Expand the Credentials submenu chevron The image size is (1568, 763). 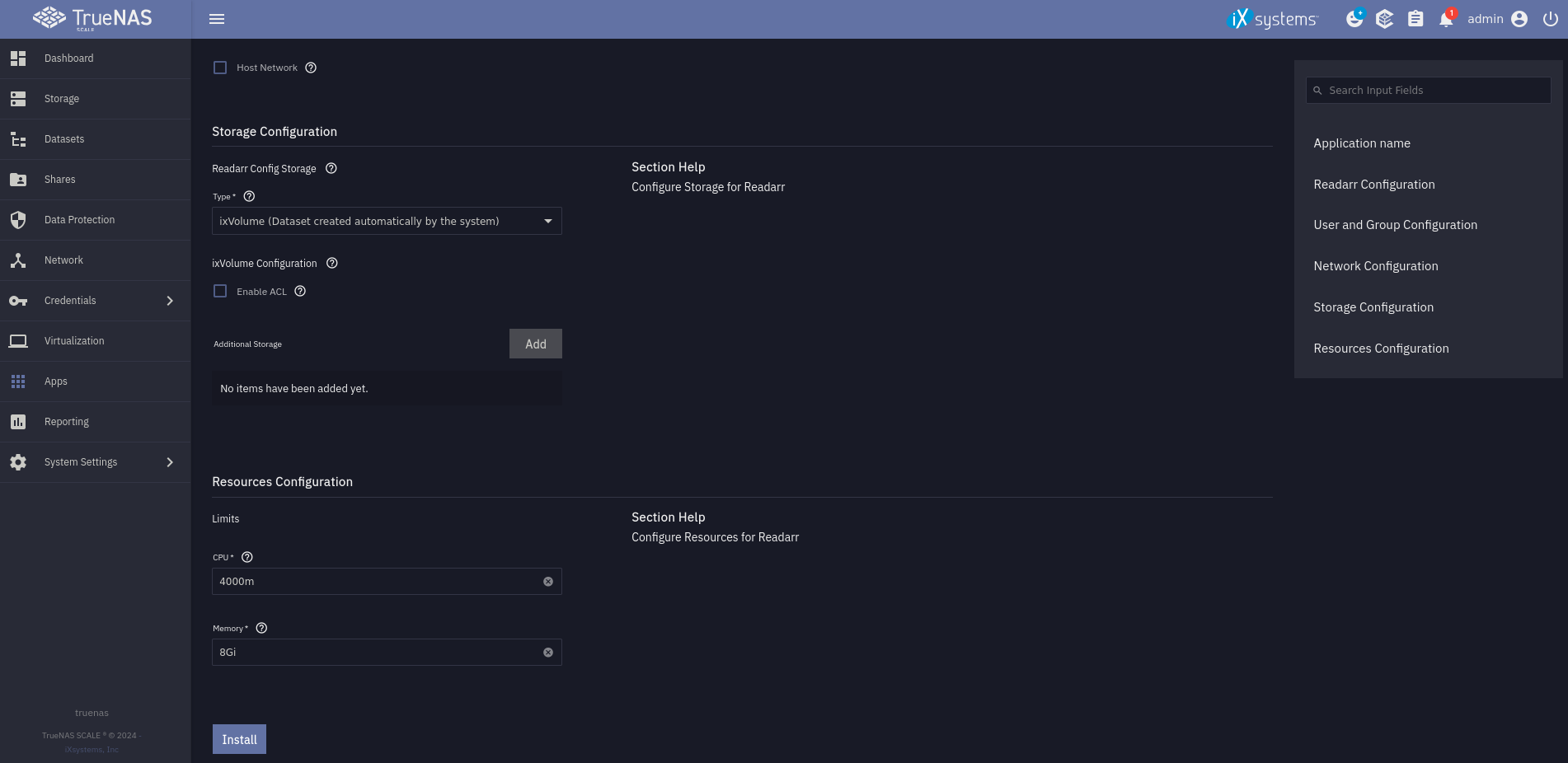(170, 301)
